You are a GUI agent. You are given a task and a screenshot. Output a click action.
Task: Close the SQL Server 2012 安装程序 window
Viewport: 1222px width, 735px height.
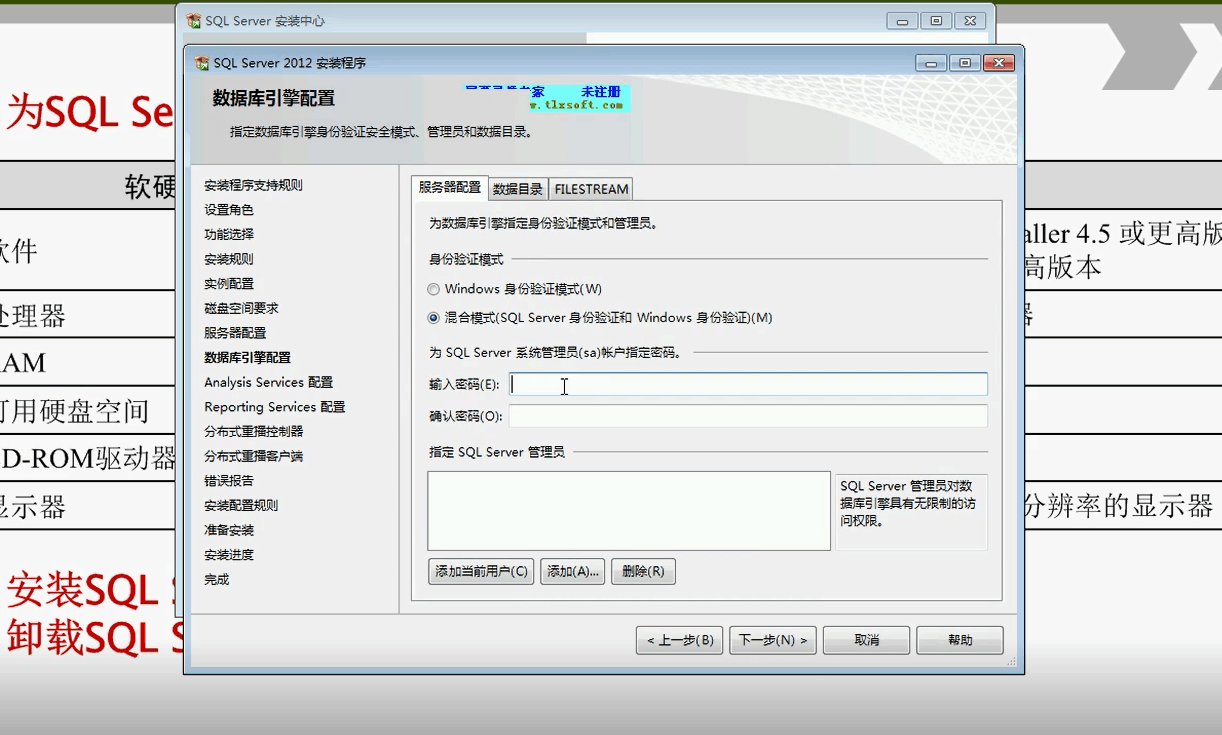[998, 63]
